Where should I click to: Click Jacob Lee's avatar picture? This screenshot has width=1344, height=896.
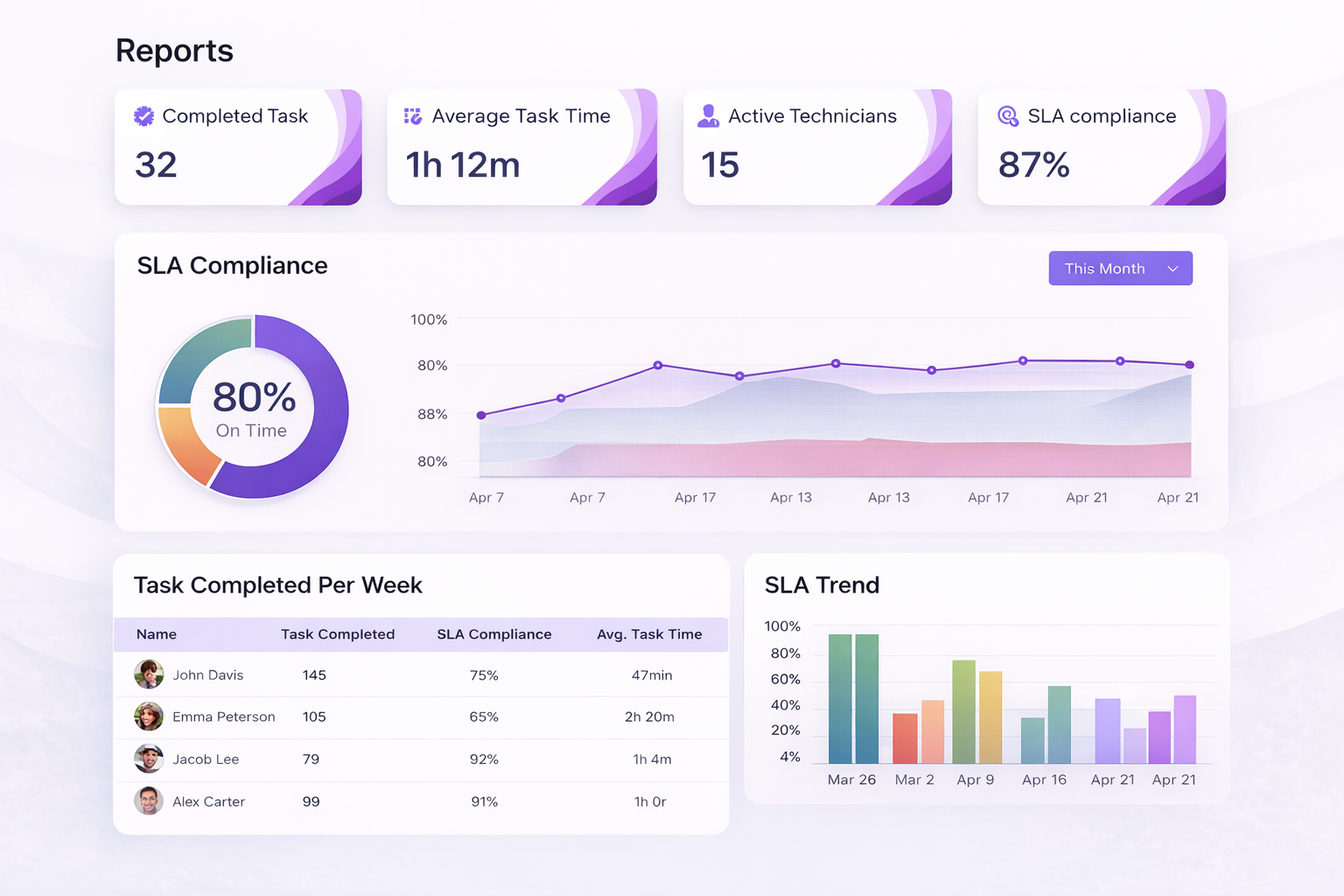coord(149,759)
